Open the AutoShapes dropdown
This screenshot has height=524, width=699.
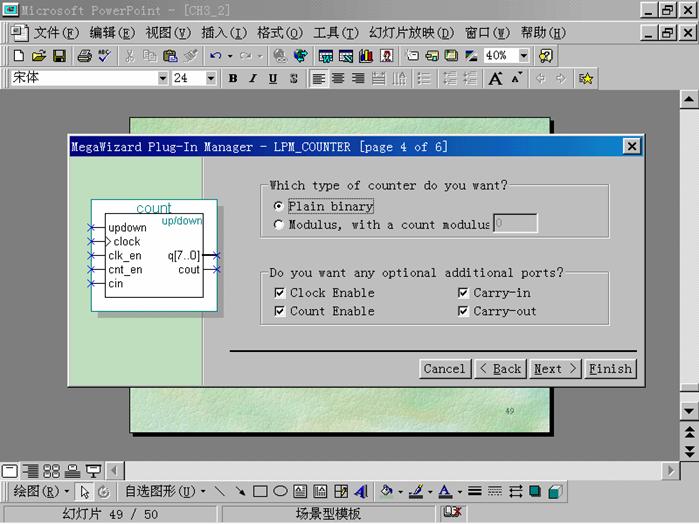point(165,491)
